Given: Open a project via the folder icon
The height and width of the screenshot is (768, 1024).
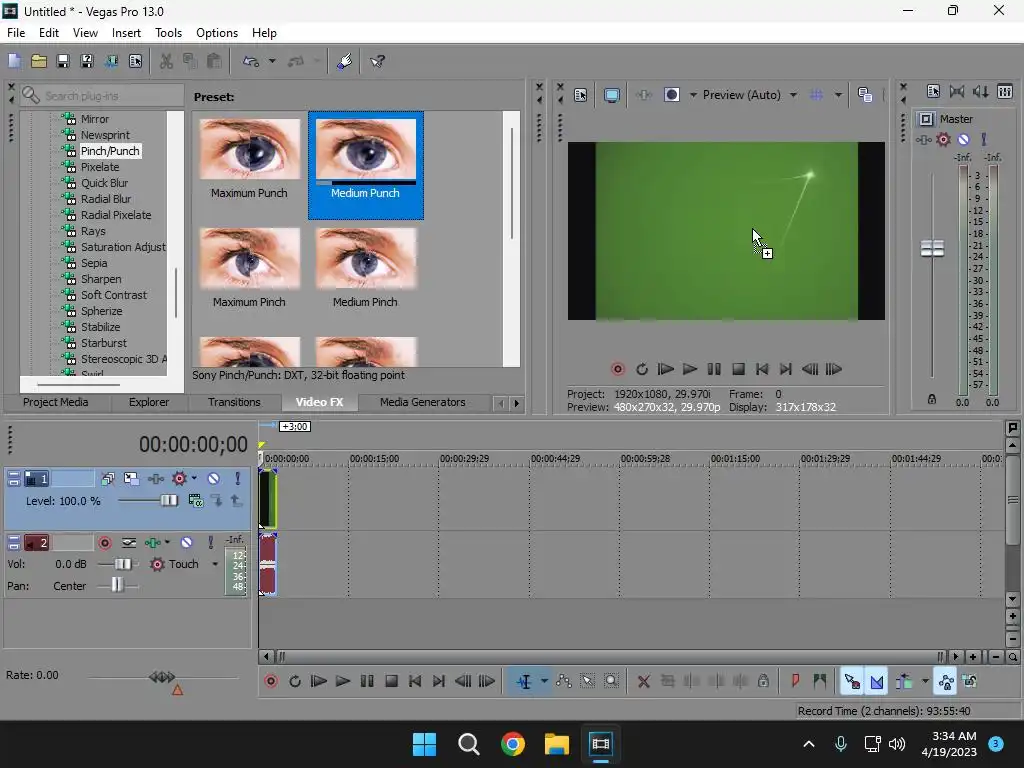Looking at the screenshot, I should coord(39,61).
